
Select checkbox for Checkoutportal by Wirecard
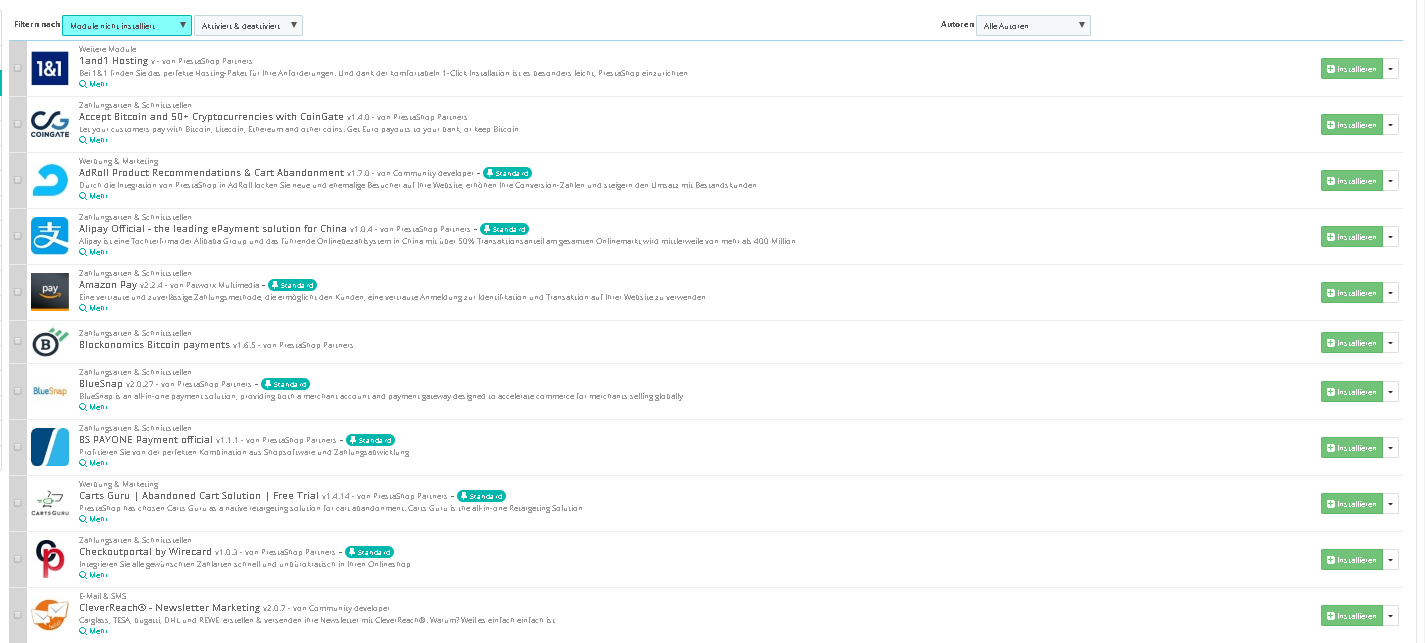point(17,559)
